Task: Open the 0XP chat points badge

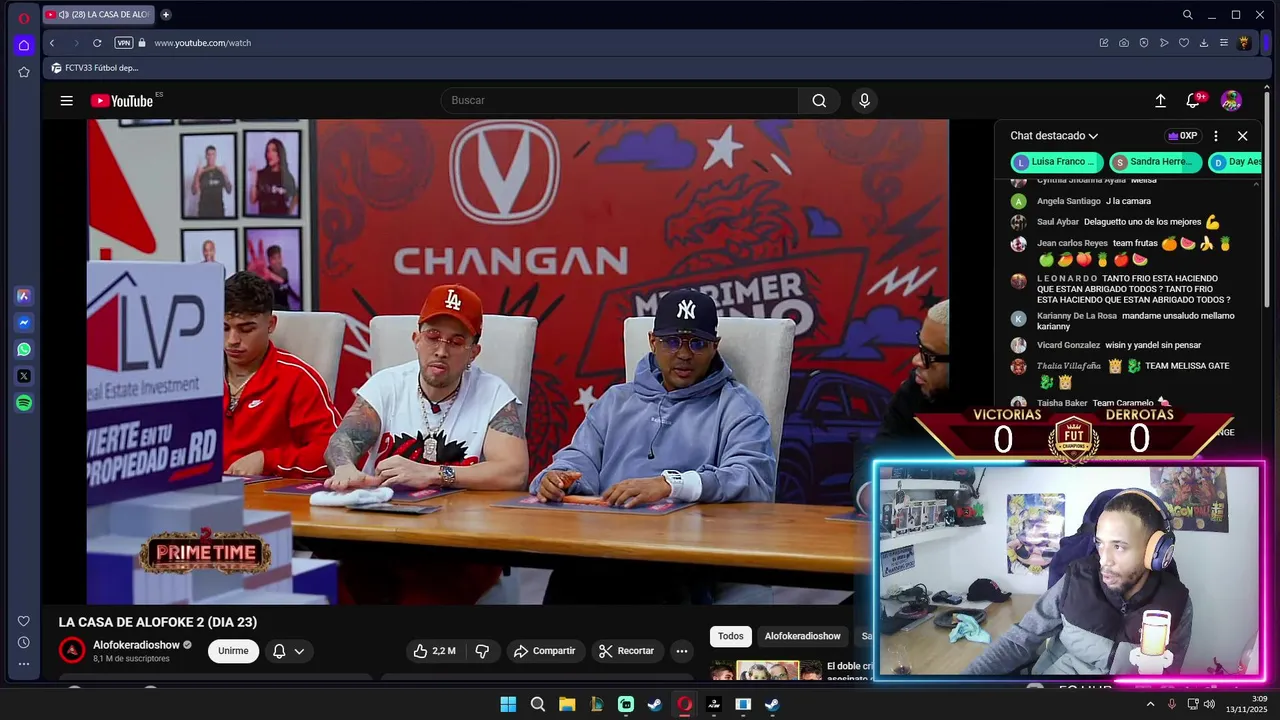Action: [1182, 136]
